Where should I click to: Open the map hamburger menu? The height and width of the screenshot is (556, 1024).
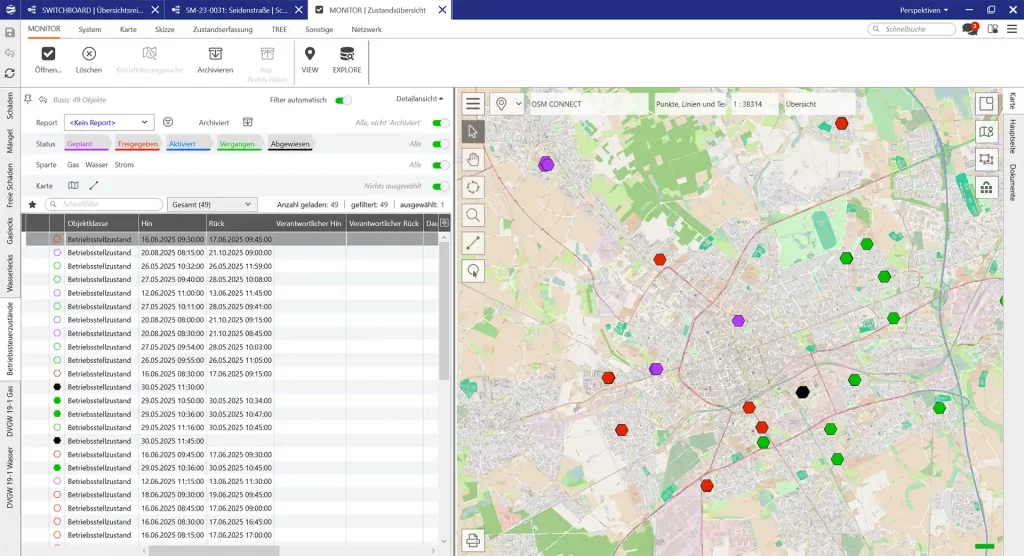(474, 104)
